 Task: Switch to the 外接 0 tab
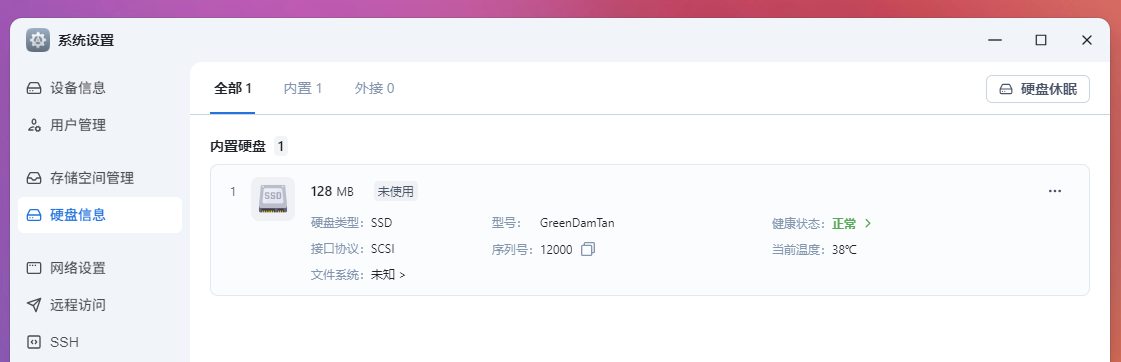(x=375, y=89)
